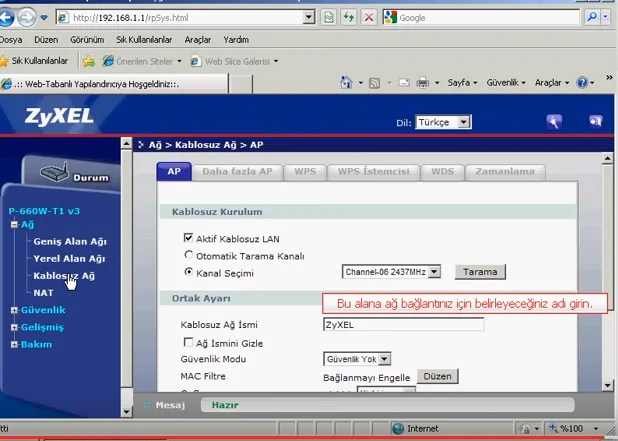
Task: Open the address bar history dropdown
Action: click(309, 18)
